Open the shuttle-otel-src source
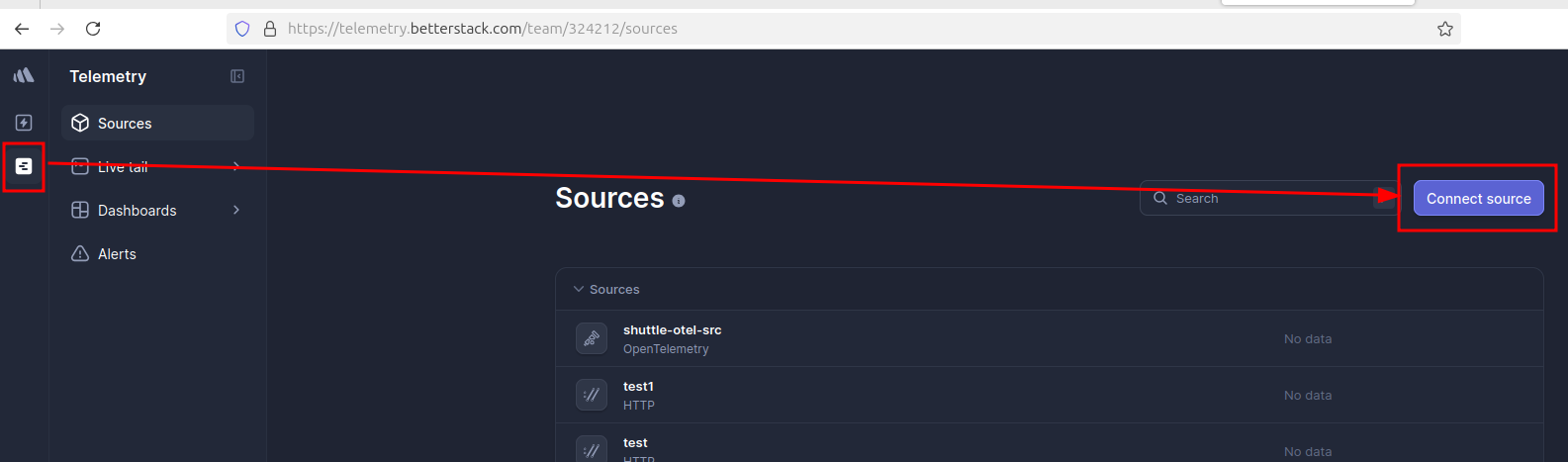 672,330
